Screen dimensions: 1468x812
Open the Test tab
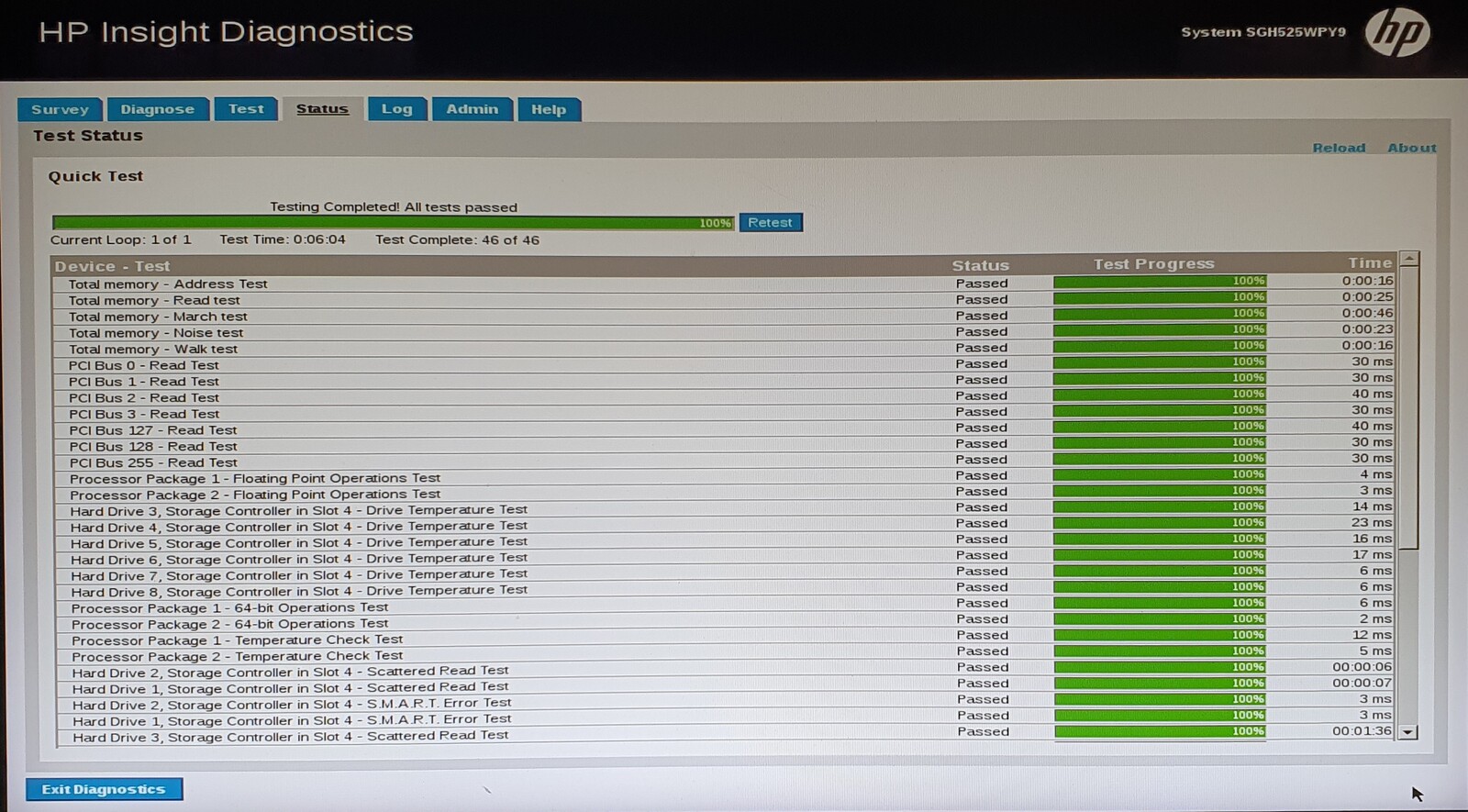pos(246,109)
